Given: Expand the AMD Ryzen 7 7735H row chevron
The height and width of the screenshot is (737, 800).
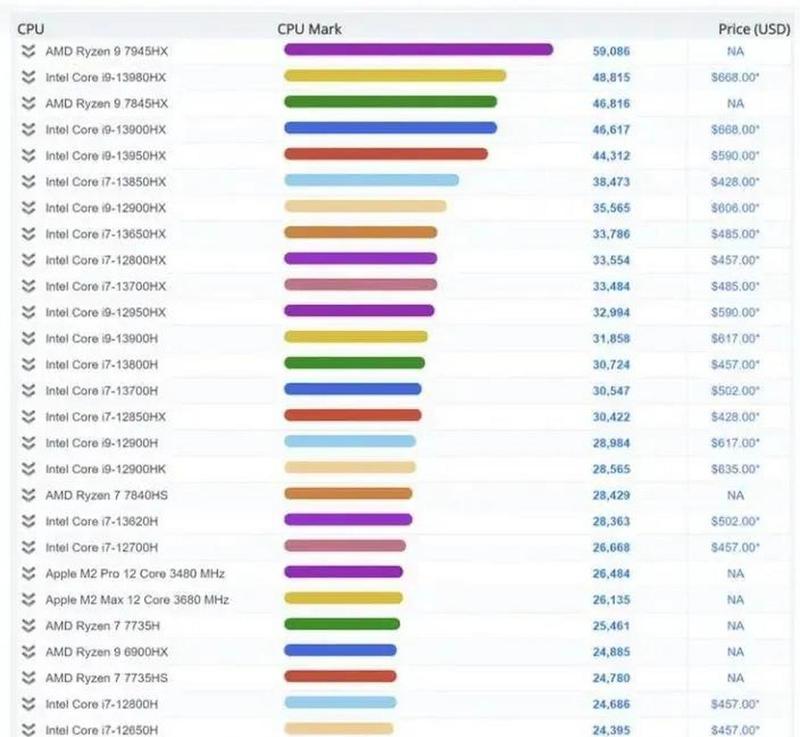Looking at the screenshot, I should click(x=29, y=626).
